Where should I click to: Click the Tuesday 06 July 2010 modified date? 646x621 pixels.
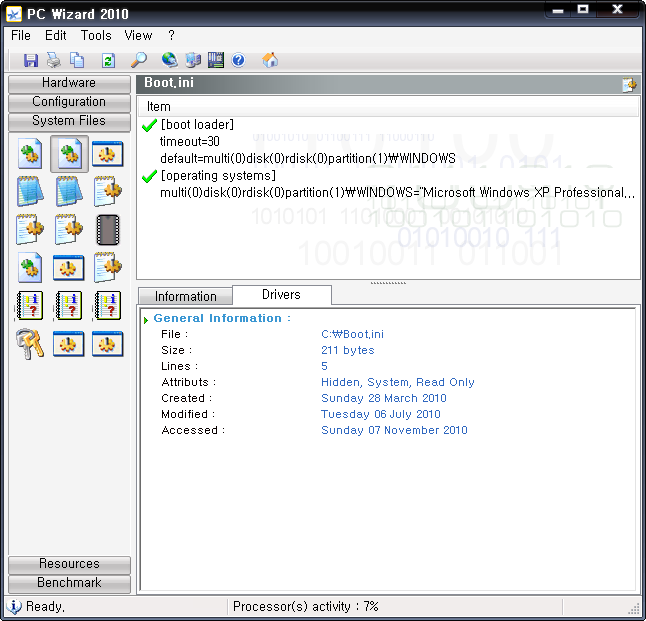[381, 414]
